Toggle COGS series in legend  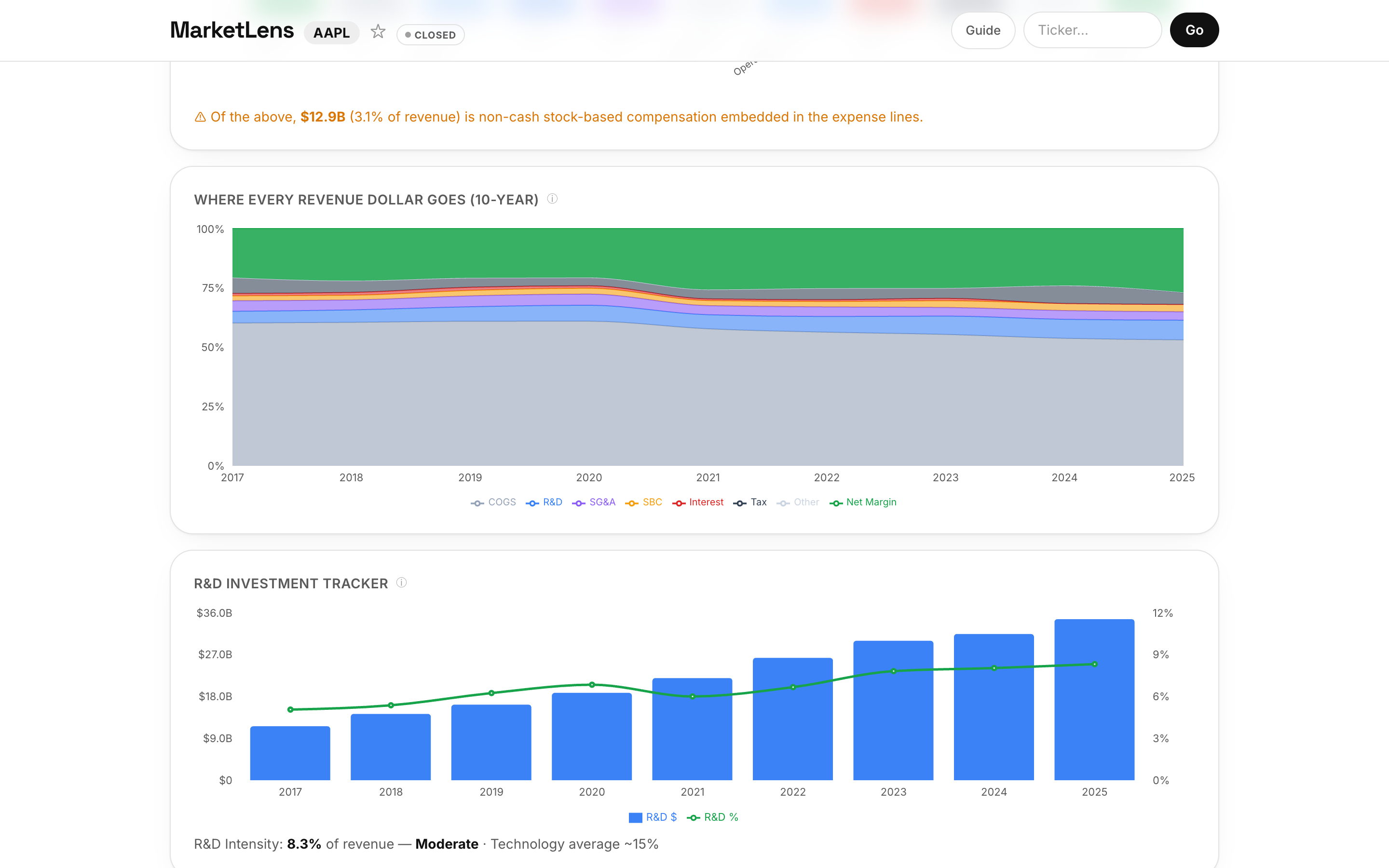pos(493,502)
